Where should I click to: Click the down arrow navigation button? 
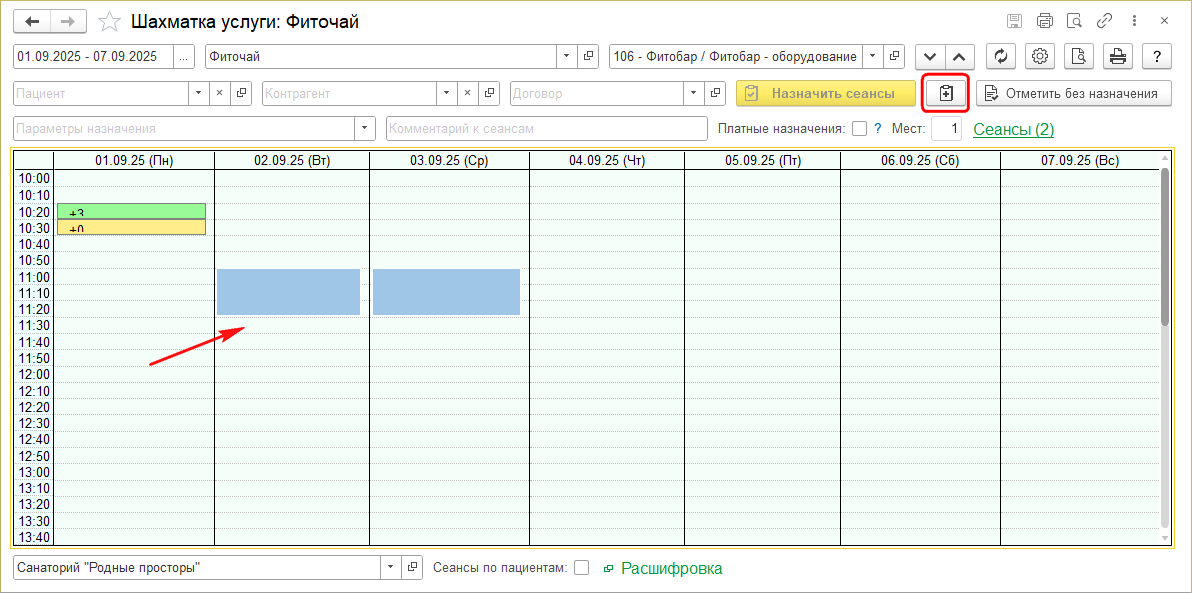point(930,57)
